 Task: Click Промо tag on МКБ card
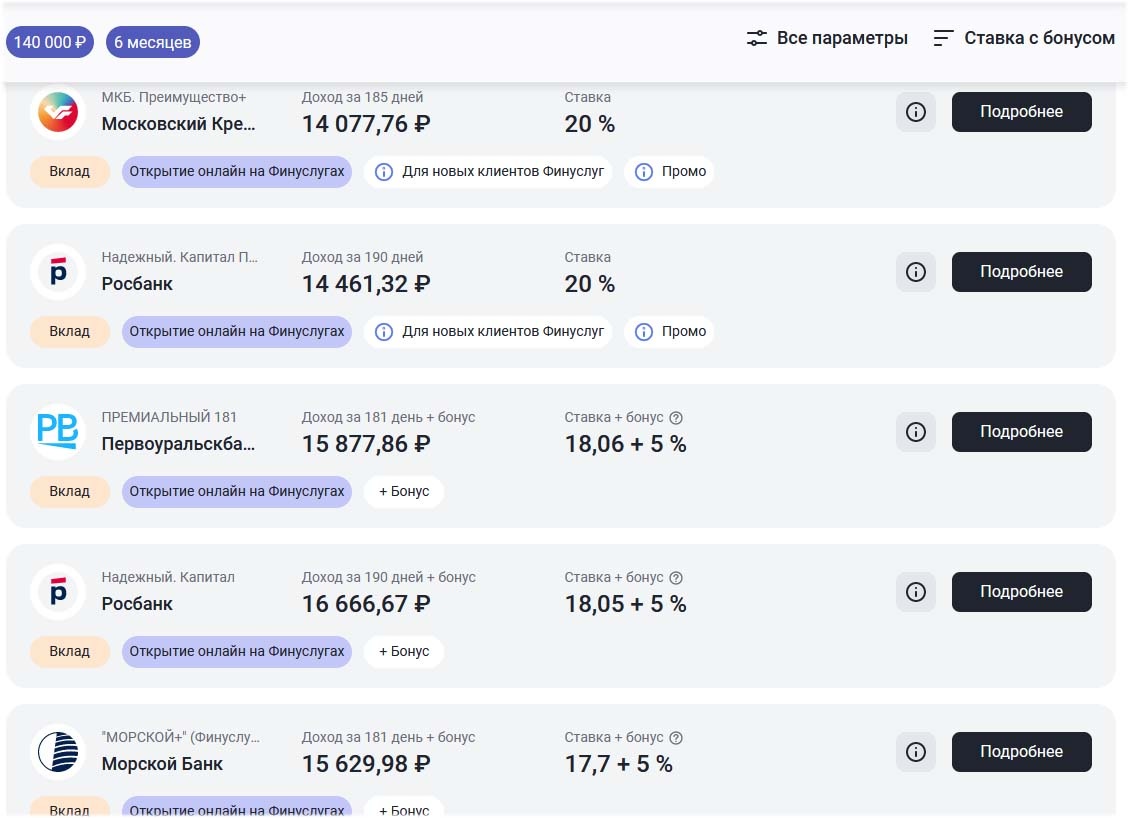coord(670,172)
